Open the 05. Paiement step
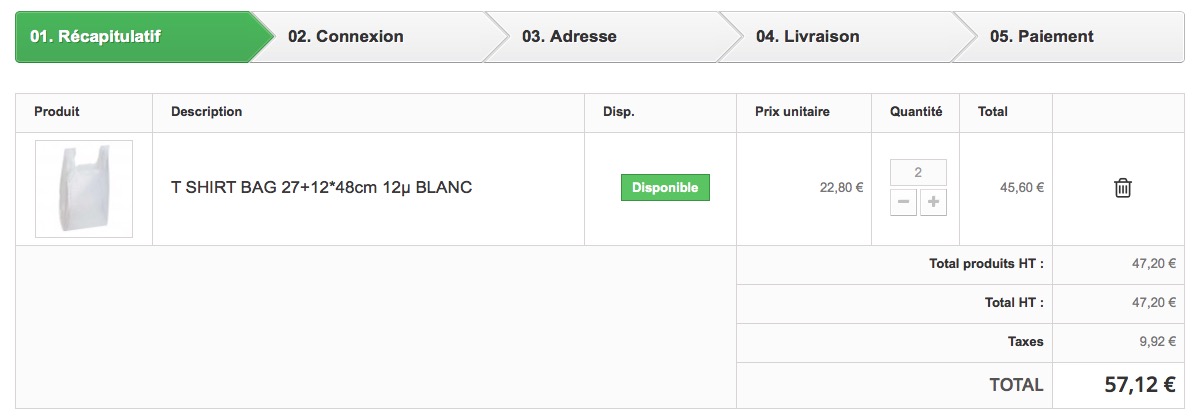The height and width of the screenshot is (416, 1195). (1041, 37)
